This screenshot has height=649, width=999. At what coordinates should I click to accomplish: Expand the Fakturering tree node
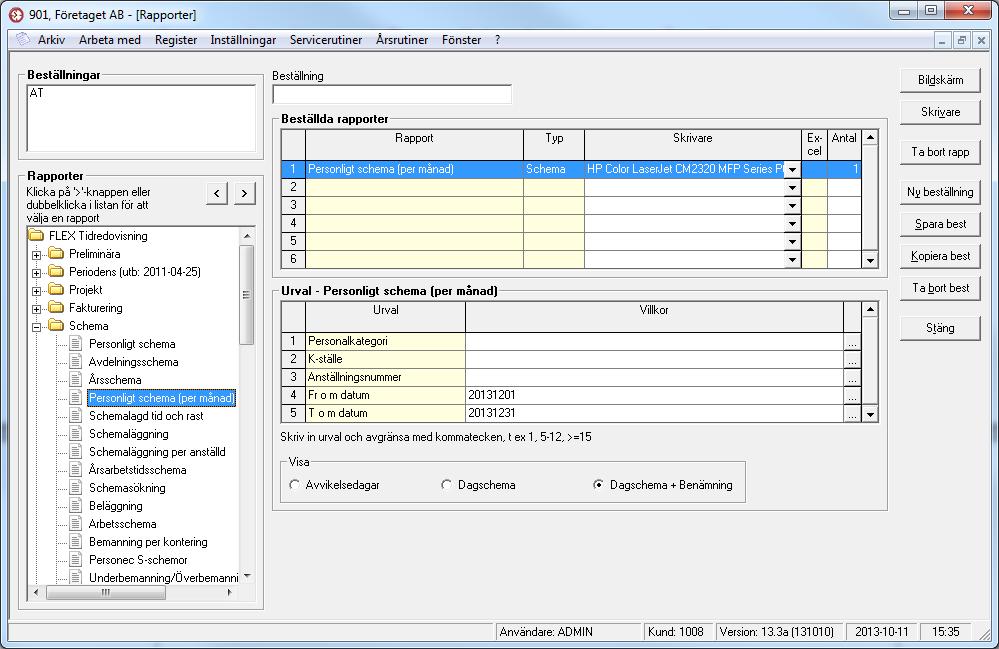(36, 309)
